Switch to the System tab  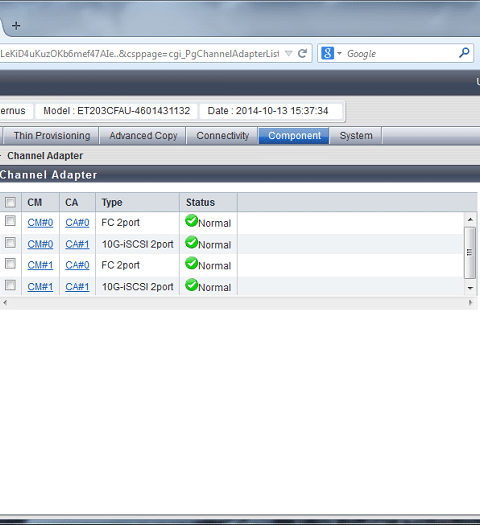coord(356,136)
